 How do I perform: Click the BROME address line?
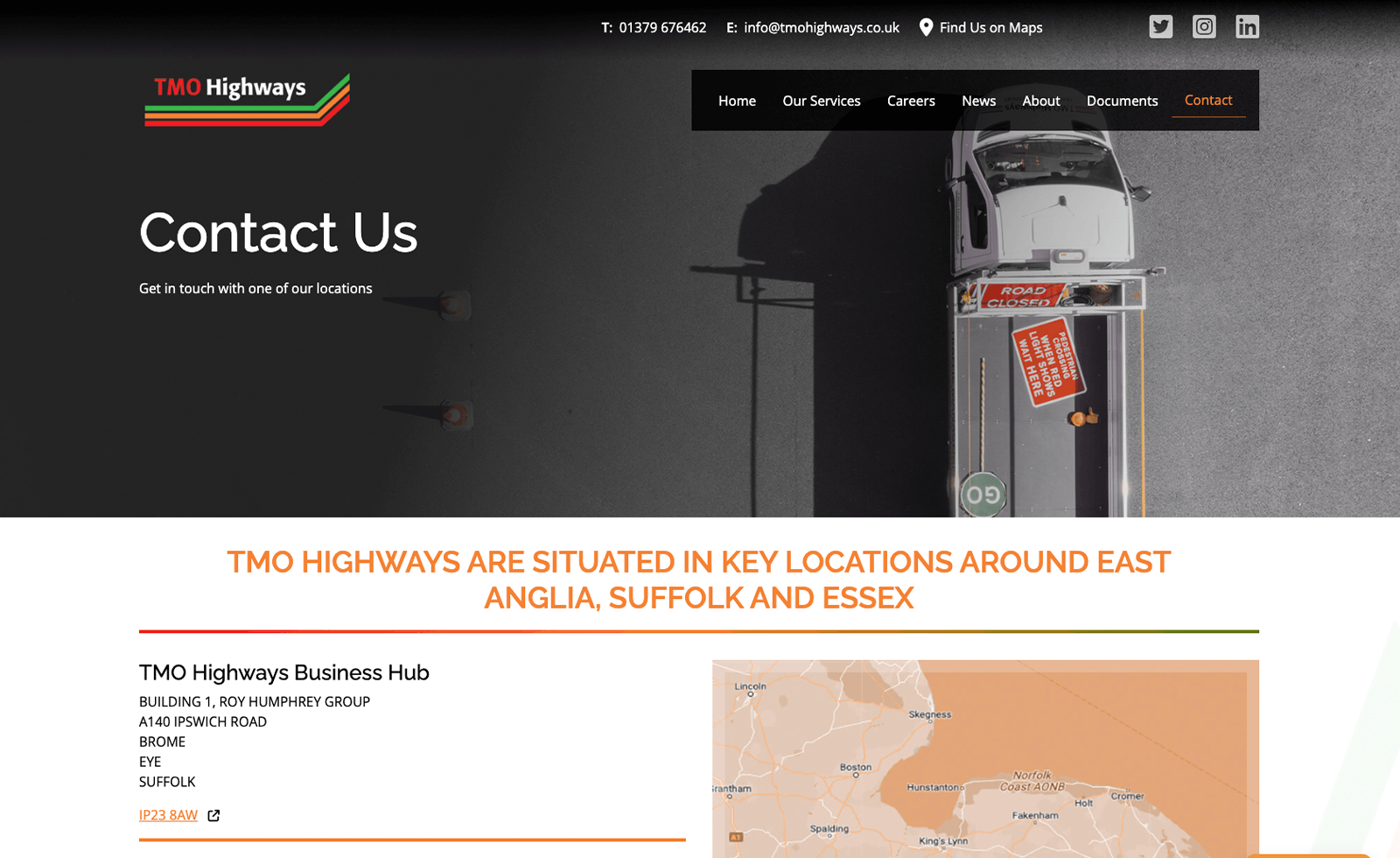162,742
